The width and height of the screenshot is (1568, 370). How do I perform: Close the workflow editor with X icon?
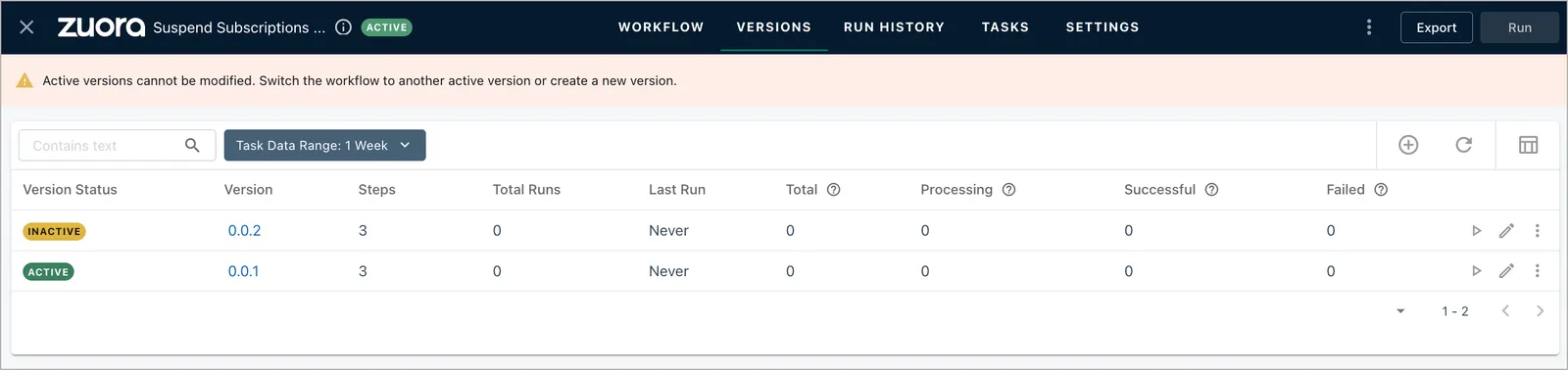tap(26, 27)
